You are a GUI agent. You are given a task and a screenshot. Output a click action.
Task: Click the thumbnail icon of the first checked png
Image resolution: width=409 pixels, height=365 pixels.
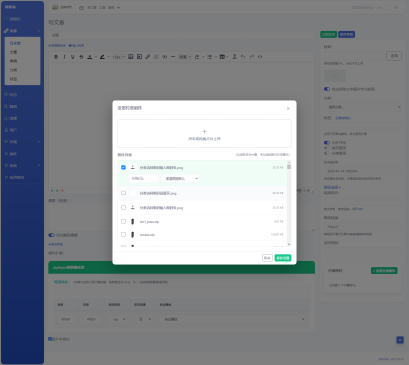coord(133,167)
